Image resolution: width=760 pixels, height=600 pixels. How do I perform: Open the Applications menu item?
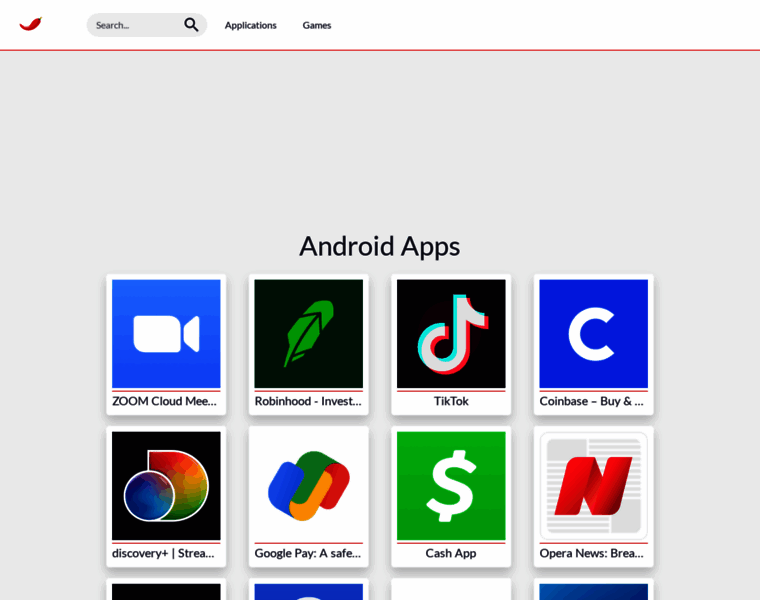click(250, 25)
